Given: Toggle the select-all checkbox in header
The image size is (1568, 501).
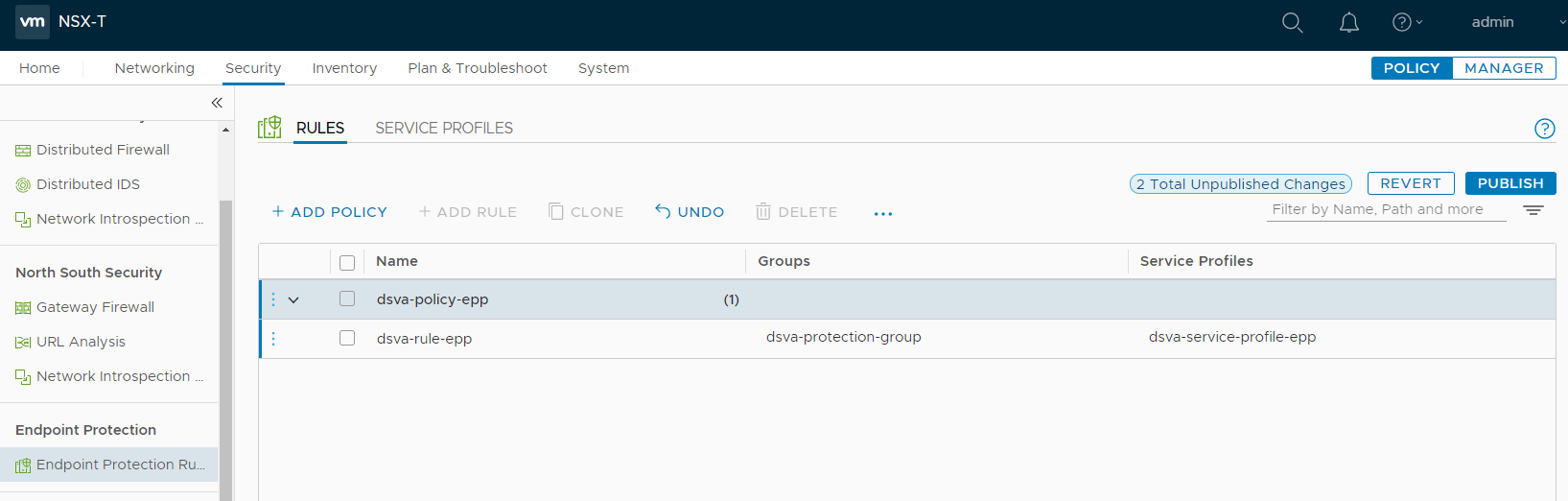Looking at the screenshot, I should point(347,262).
